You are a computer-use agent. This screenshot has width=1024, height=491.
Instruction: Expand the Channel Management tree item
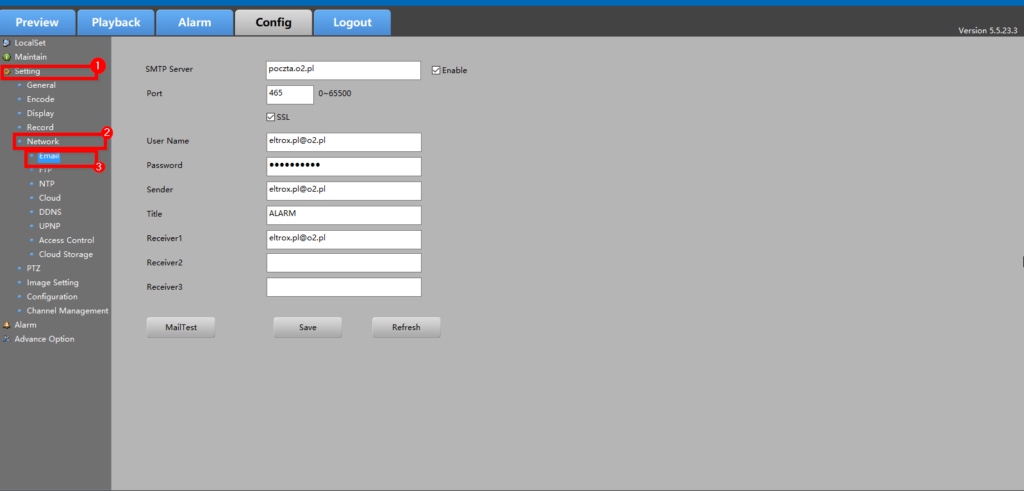19,311
